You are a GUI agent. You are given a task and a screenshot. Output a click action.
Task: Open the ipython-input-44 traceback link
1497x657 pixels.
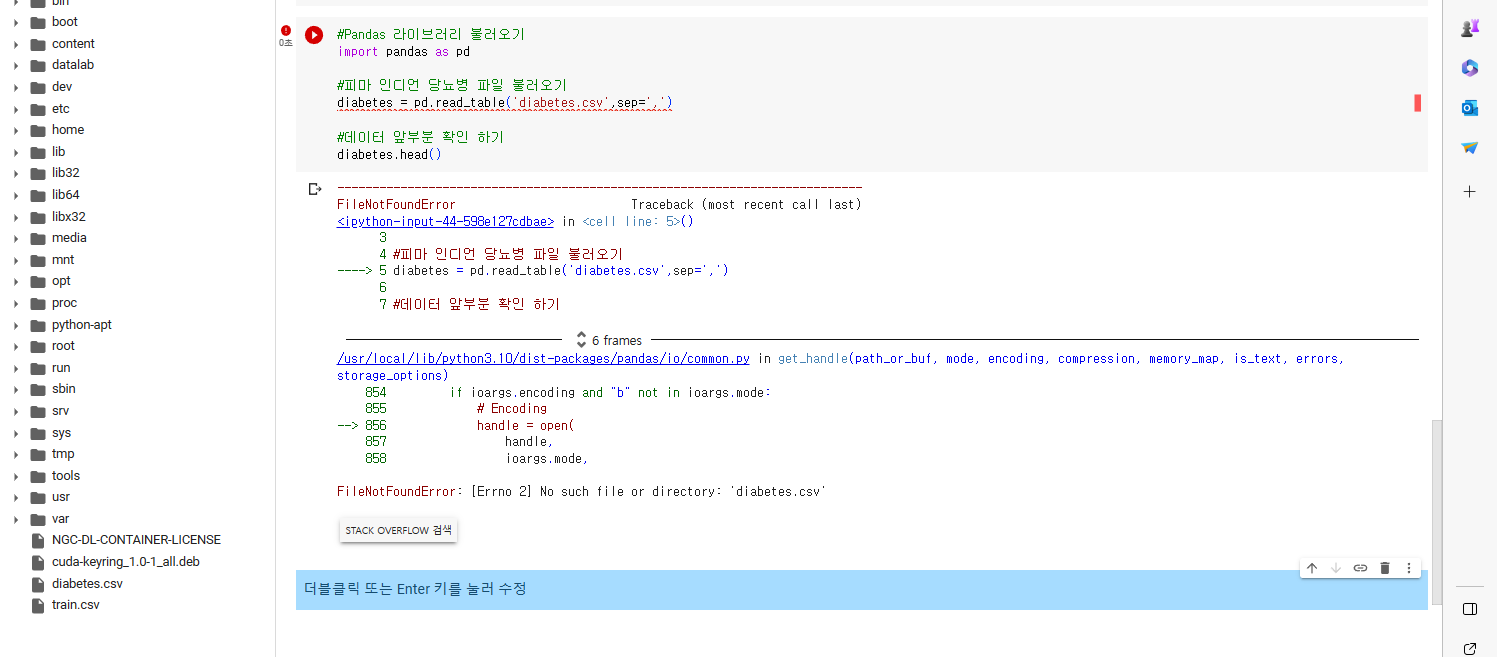[x=445, y=221]
